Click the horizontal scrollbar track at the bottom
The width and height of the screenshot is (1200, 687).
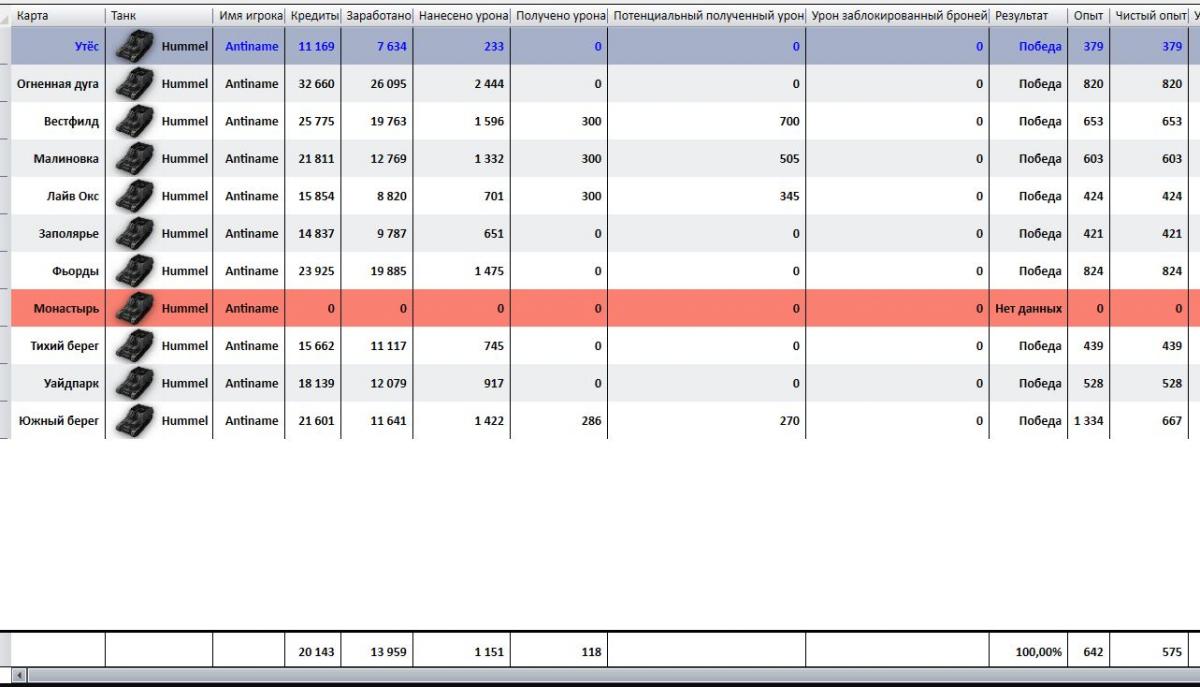pos(600,677)
